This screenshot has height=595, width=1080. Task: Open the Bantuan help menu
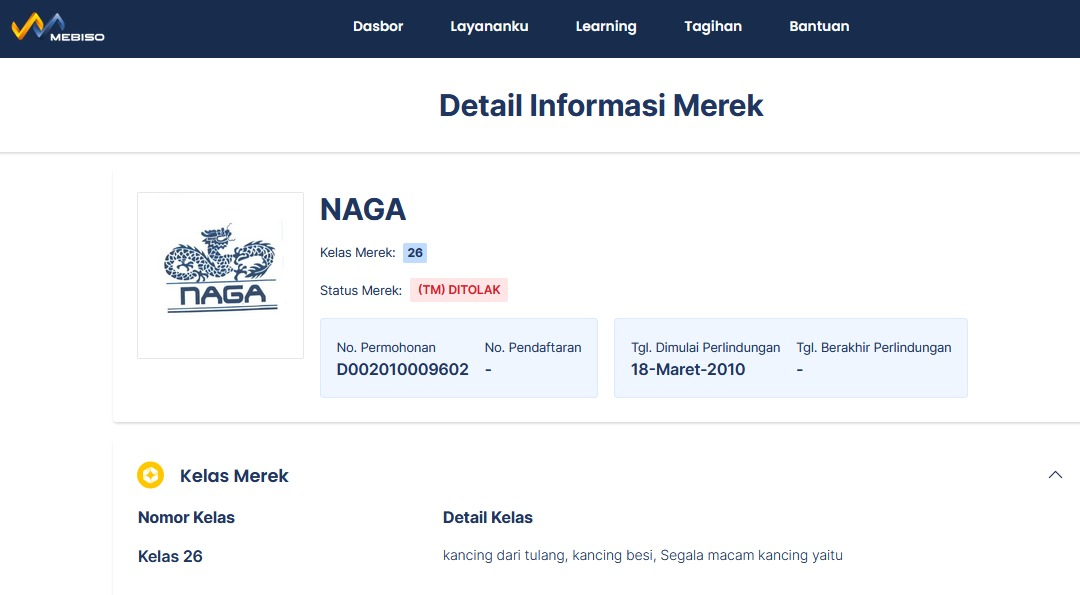pos(819,26)
